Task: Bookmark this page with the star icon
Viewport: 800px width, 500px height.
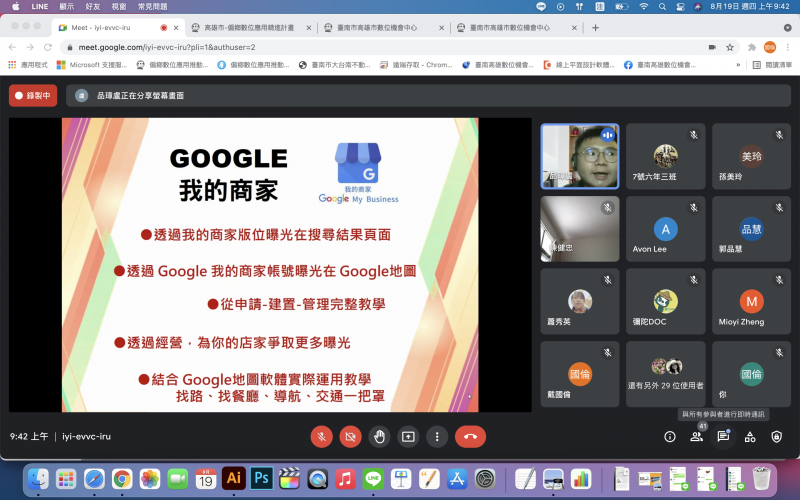Action: (730, 47)
